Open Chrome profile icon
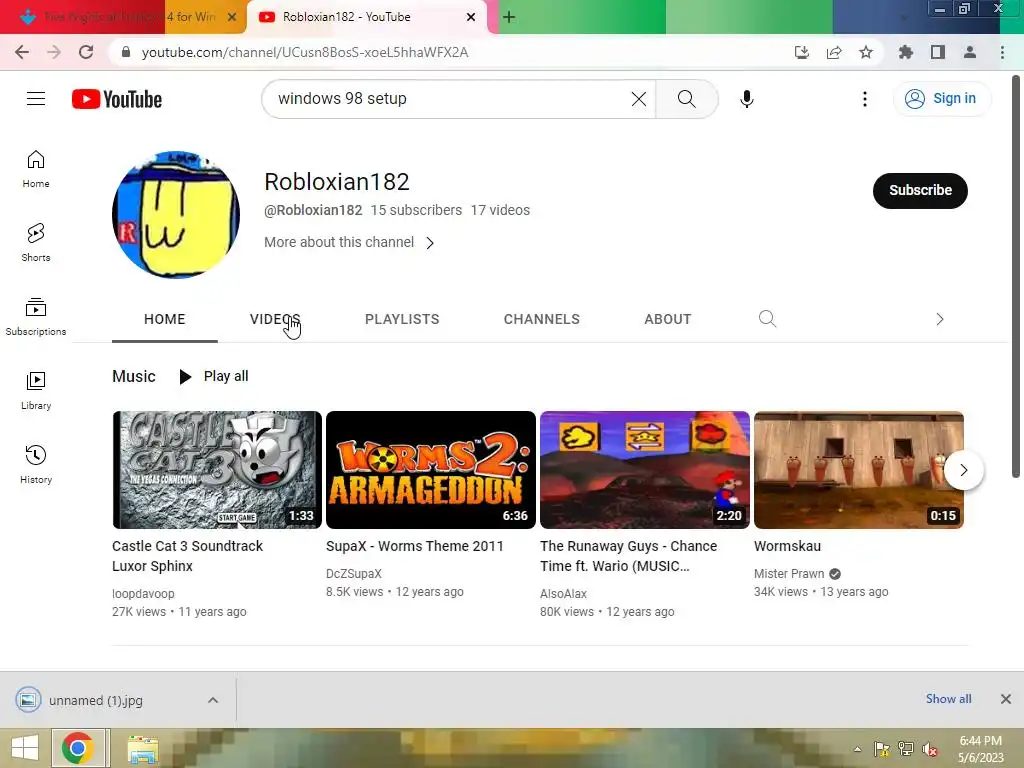This screenshot has height=768, width=1024. point(970,52)
